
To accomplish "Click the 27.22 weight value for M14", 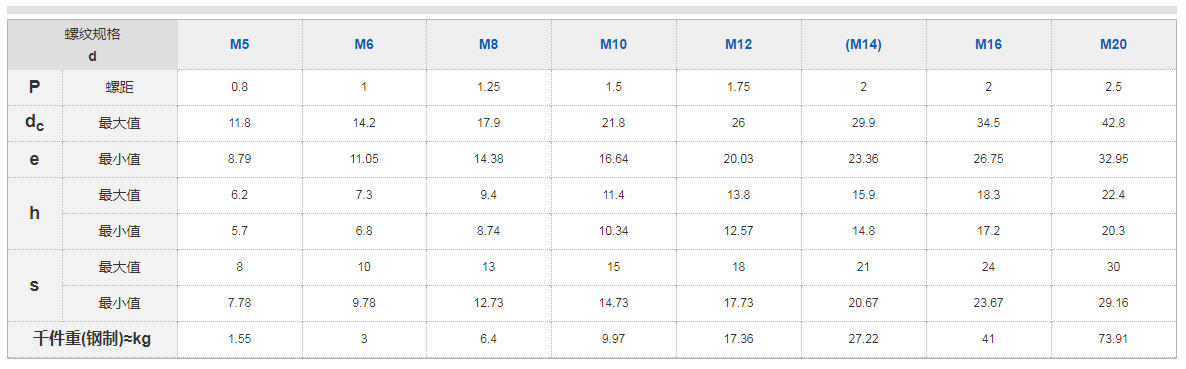I will tap(863, 340).
